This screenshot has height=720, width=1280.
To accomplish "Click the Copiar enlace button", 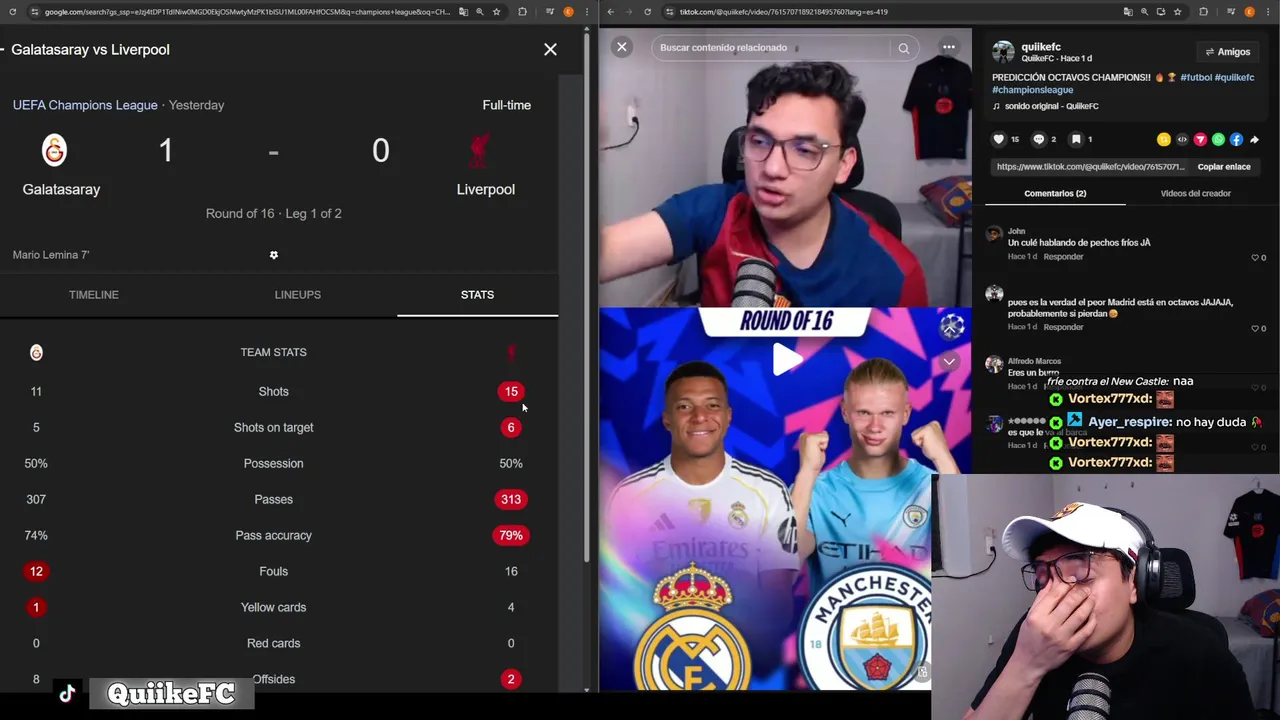I will 1224,167.
